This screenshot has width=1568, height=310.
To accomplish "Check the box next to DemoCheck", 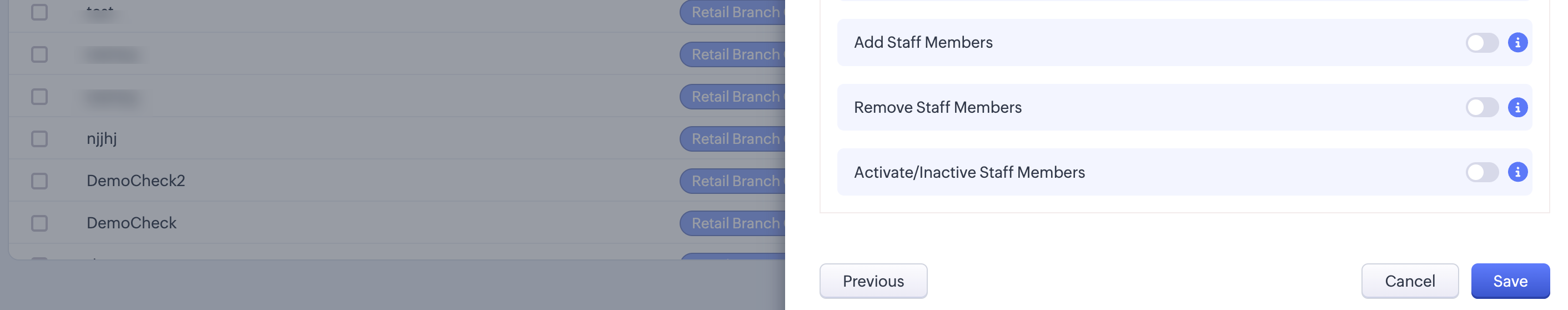I will tap(39, 223).
